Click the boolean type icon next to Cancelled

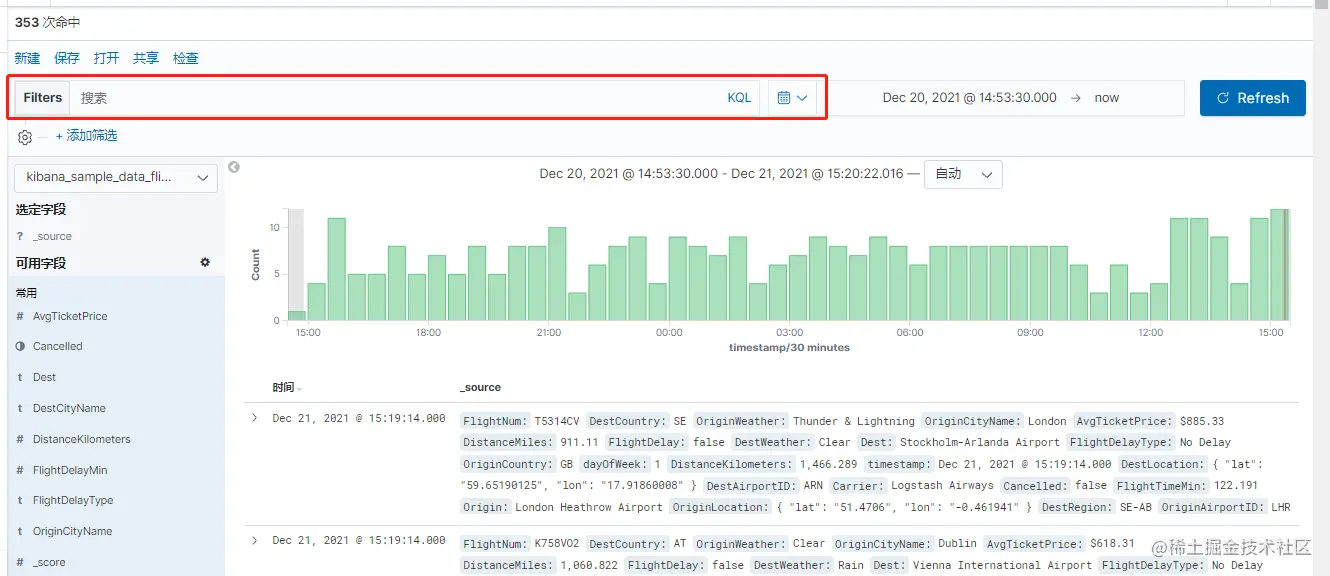[20, 346]
